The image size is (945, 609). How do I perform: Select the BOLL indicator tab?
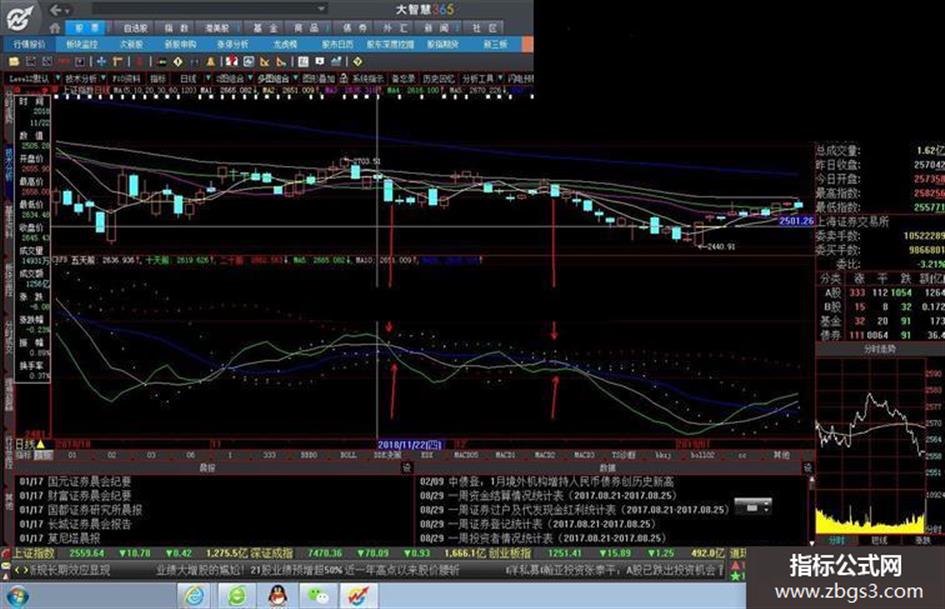pos(348,455)
